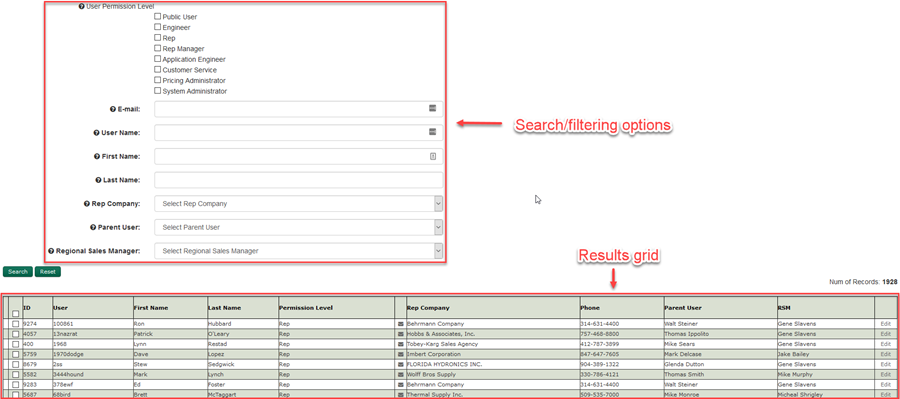Click the help icon beside User Permission Level
This screenshot has height=399, width=900.
coord(81,6)
